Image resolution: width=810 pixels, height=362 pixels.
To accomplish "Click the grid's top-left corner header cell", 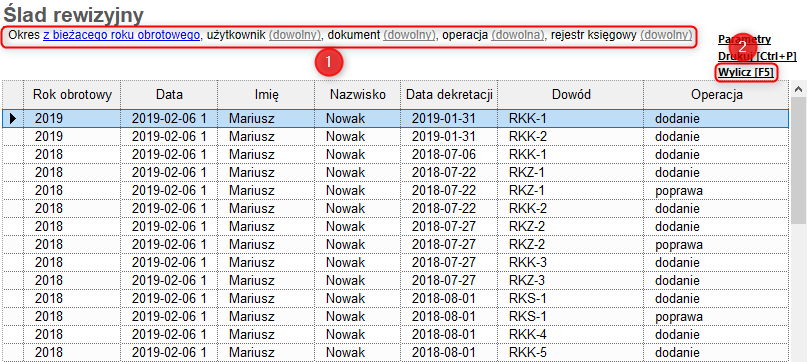I will pyautogui.click(x=13, y=95).
